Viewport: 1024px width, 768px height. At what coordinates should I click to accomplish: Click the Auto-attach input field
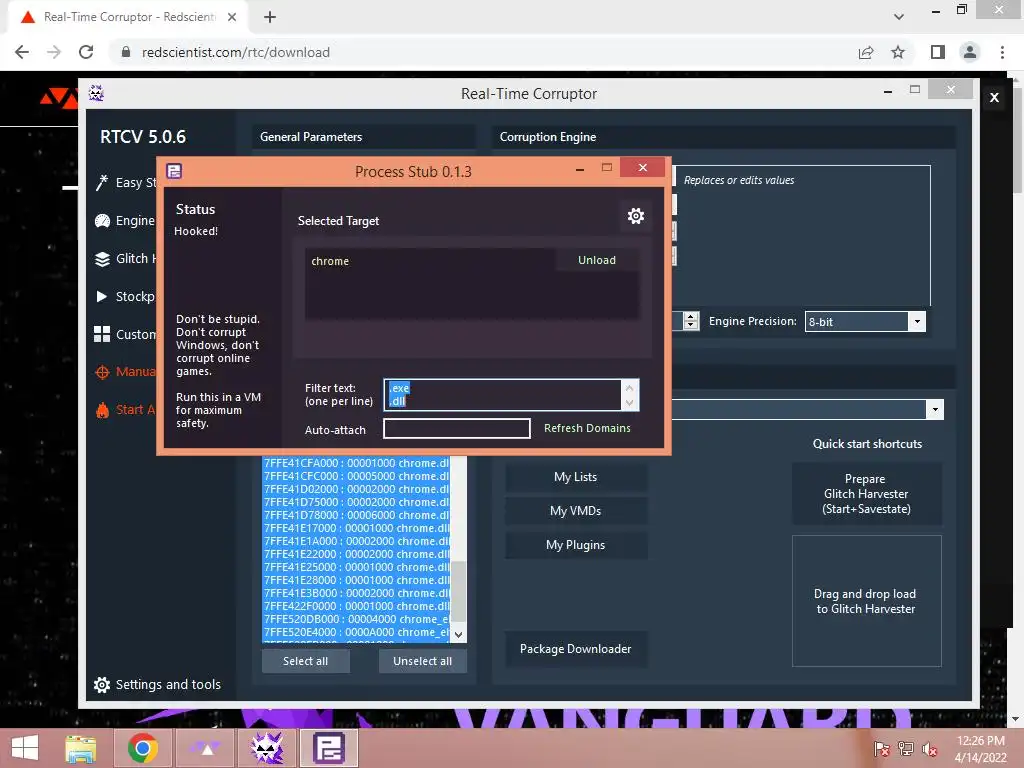pyautogui.click(x=456, y=428)
